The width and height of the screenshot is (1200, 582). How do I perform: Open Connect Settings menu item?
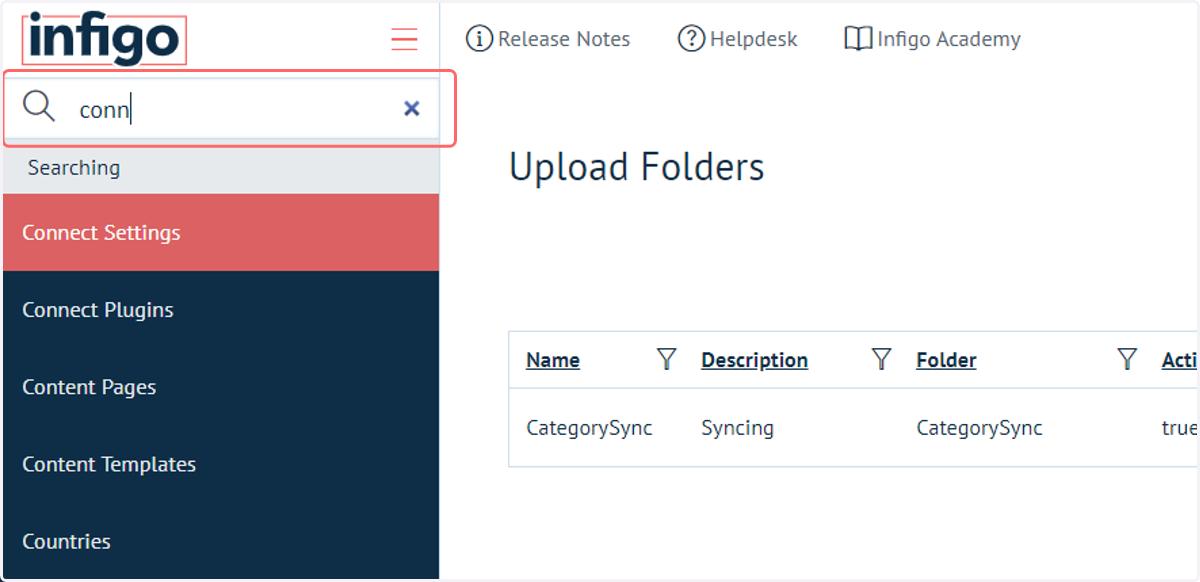(x=221, y=232)
